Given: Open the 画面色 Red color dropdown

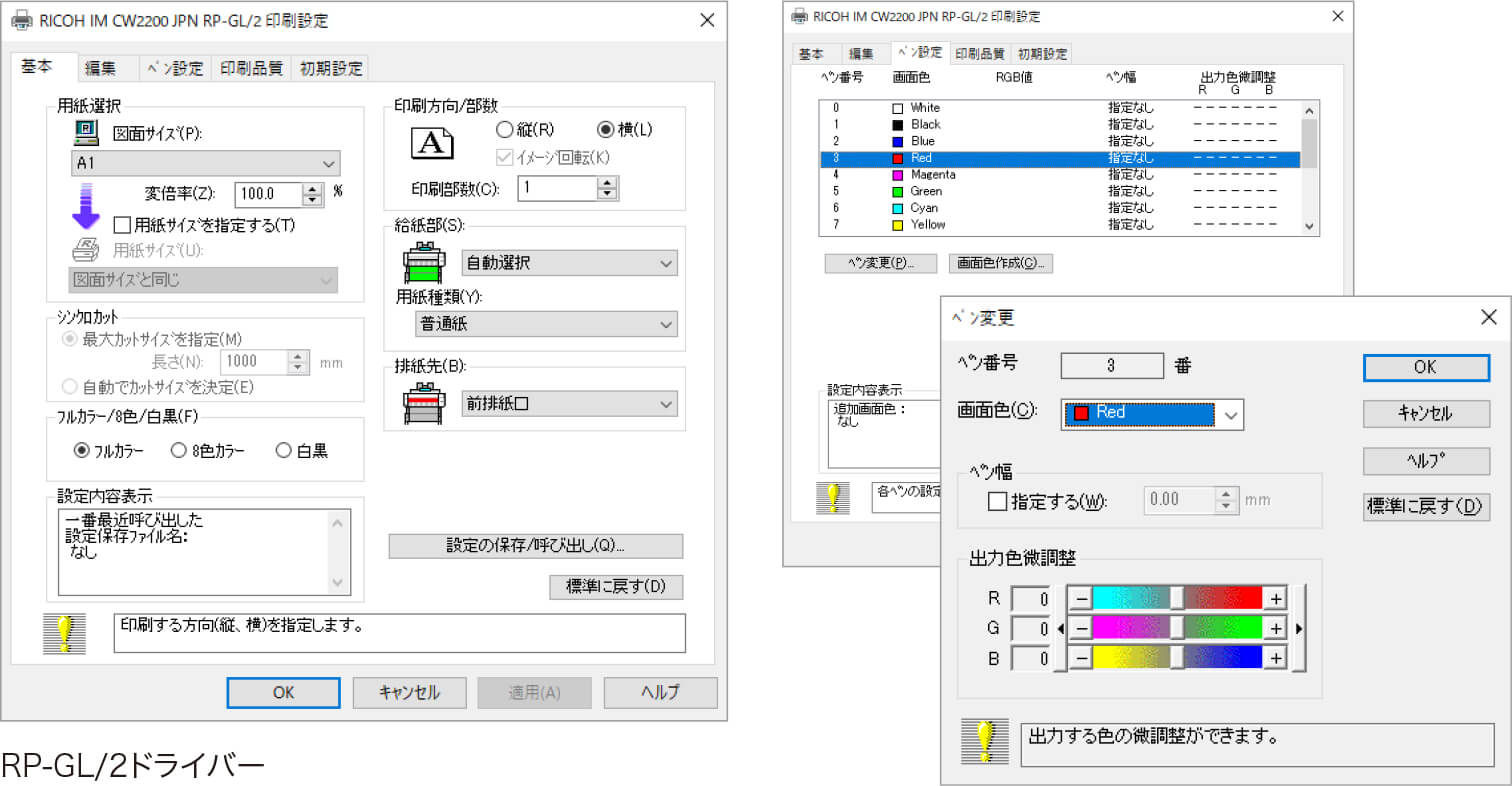Looking at the screenshot, I should pyautogui.click(x=1151, y=415).
